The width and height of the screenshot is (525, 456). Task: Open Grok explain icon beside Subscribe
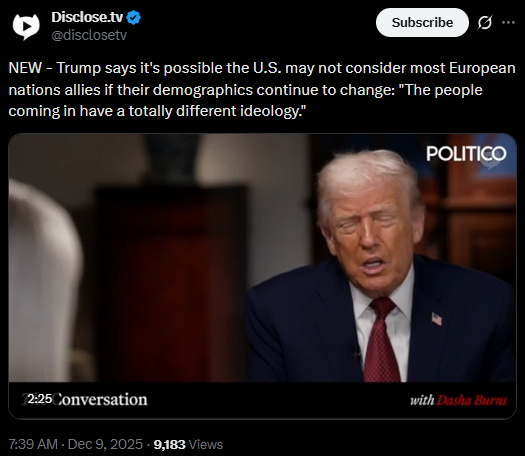(x=485, y=23)
